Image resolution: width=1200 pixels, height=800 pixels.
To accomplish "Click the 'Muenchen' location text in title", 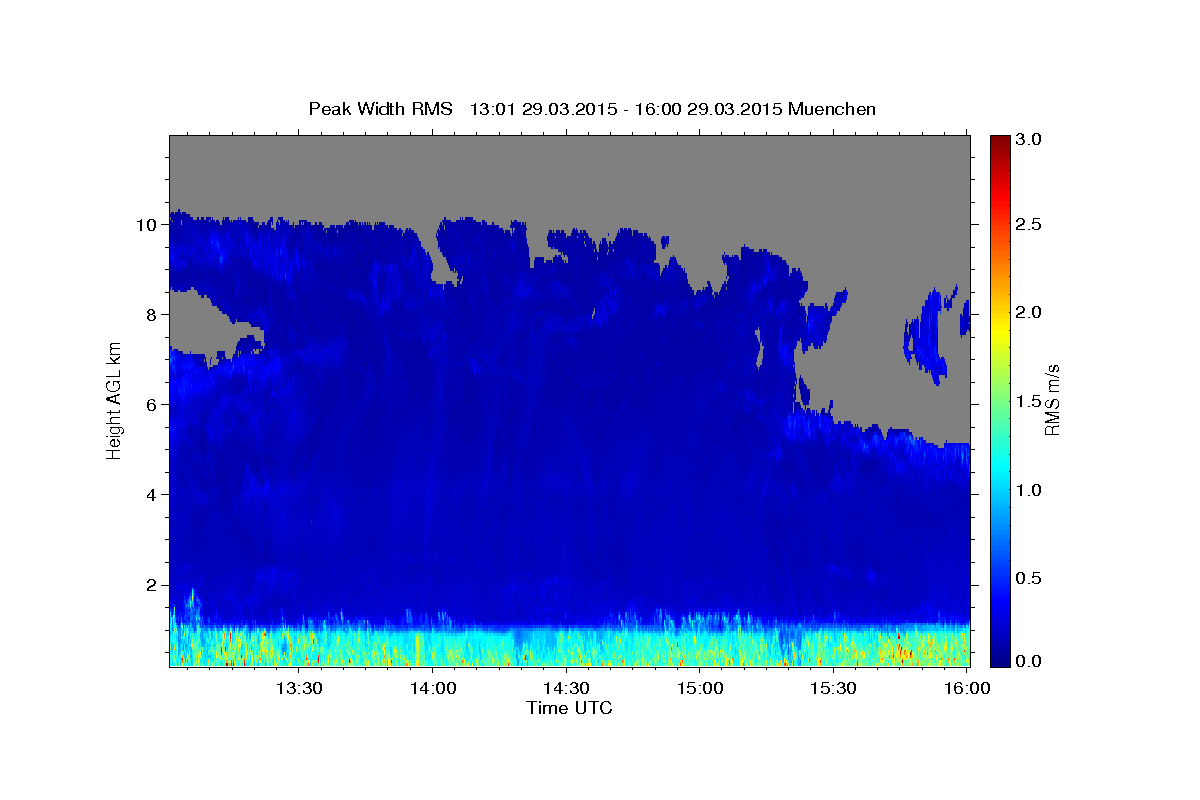I will (832, 109).
